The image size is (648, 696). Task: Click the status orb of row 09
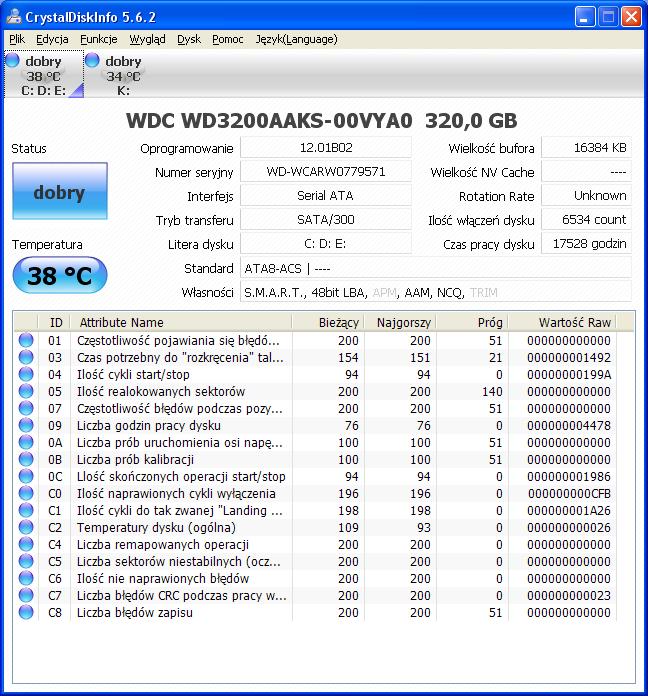click(x=26, y=425)
